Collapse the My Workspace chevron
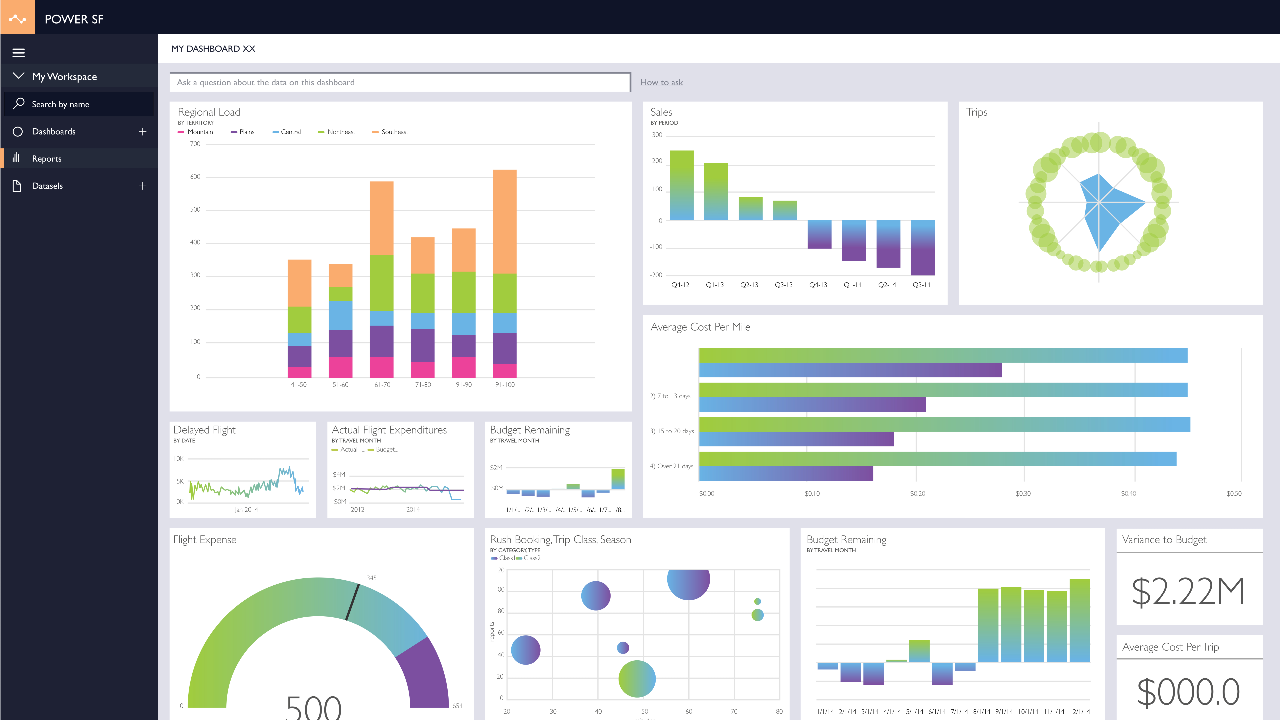 18,76
